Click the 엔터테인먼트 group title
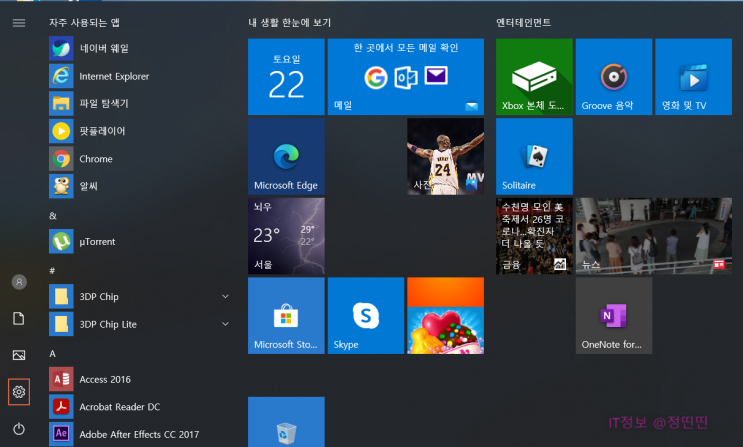The width and height of the screenshot is (743, 447). click(524, 23)
